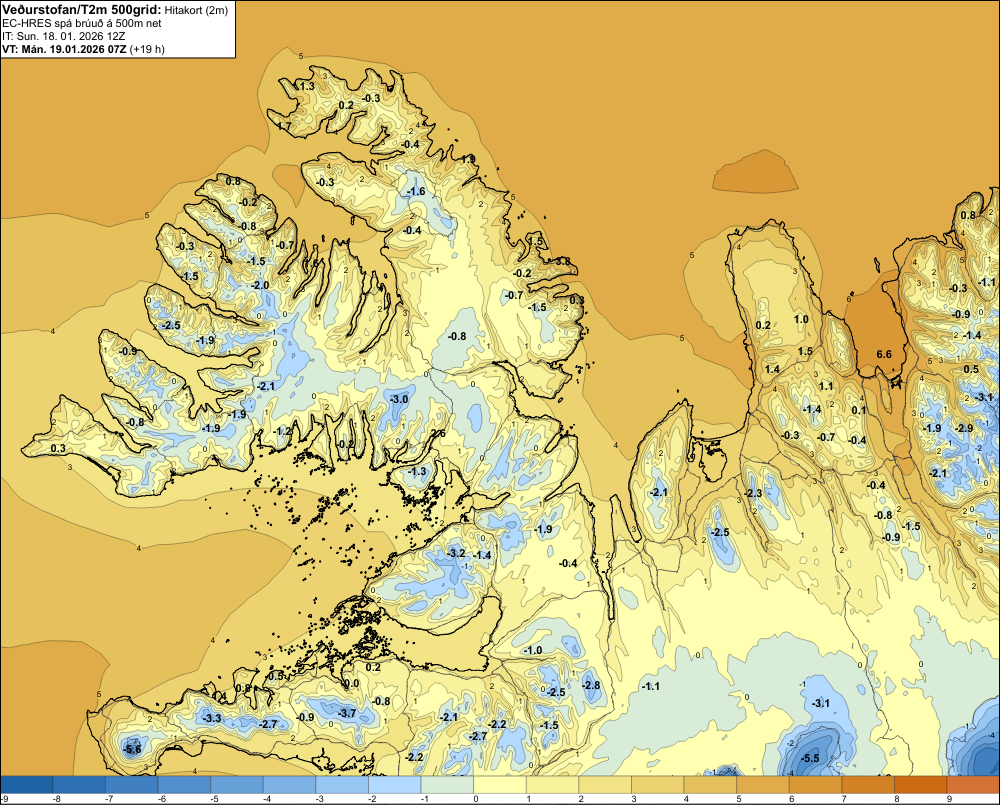Viewport: 1000px width, 805px height.
Task: Click the legend tick label "-4"
Action: point(266,799)
